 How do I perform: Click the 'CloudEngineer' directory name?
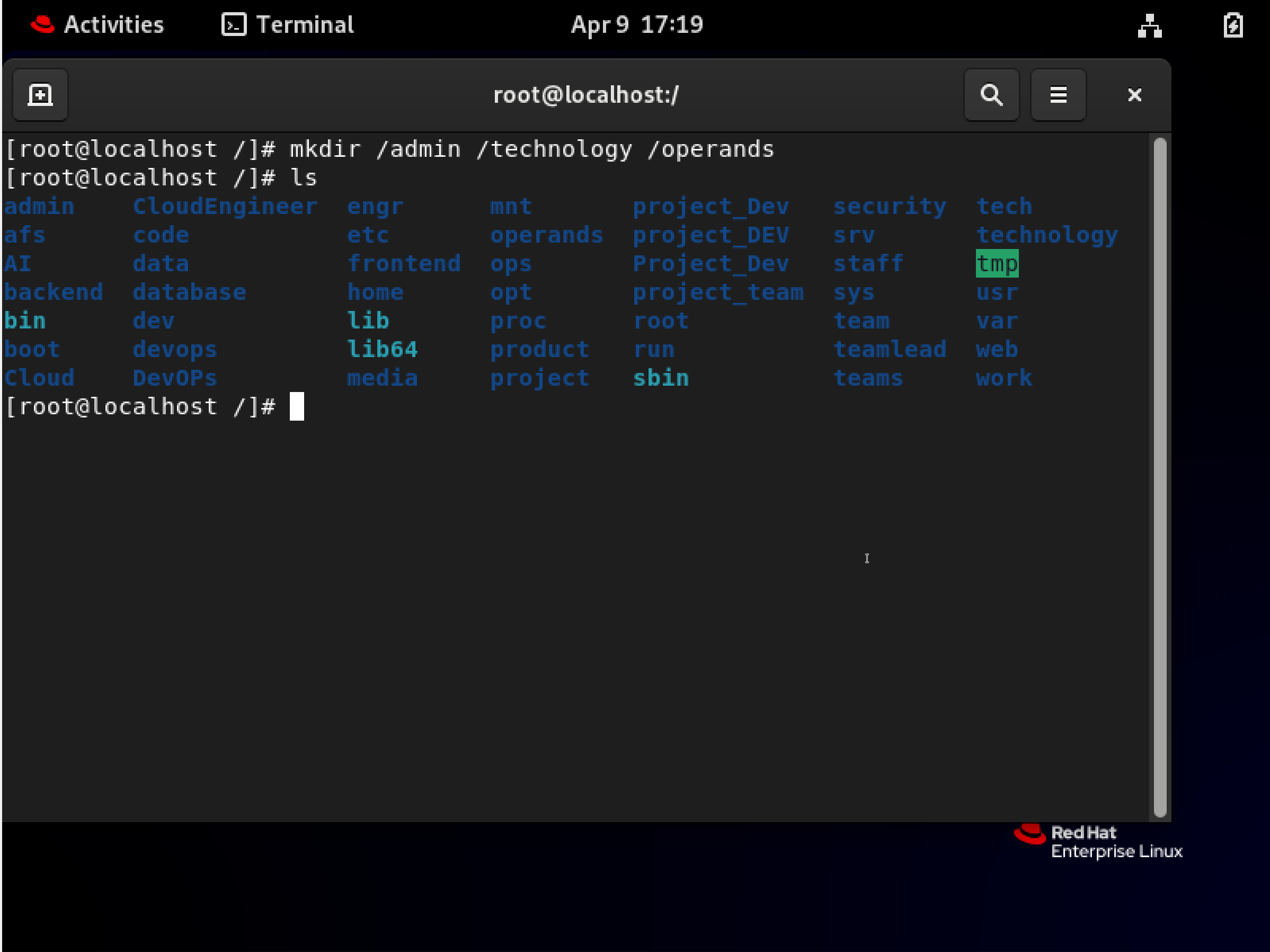click(225, 207)
